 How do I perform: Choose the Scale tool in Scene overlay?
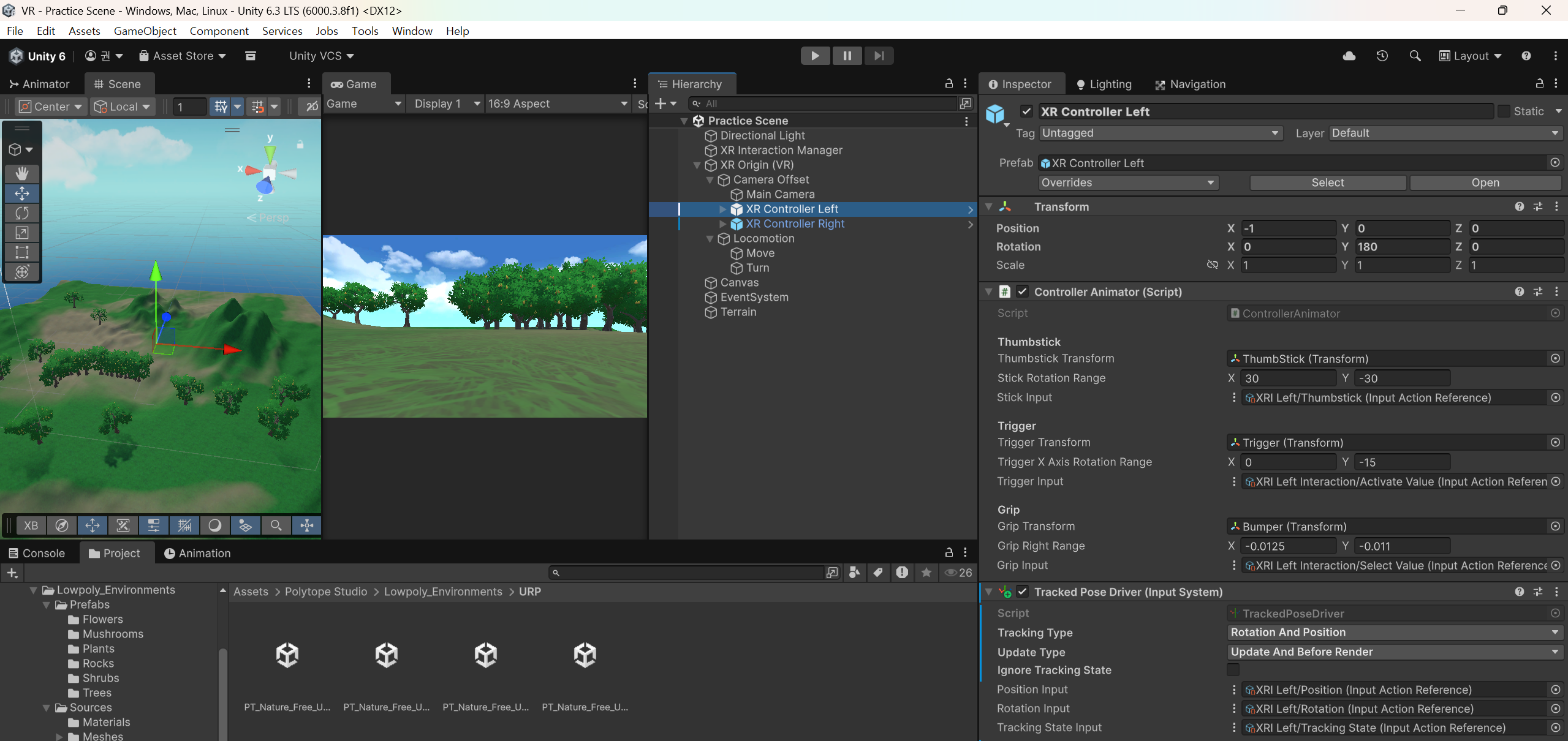click(x=22, y=233)
